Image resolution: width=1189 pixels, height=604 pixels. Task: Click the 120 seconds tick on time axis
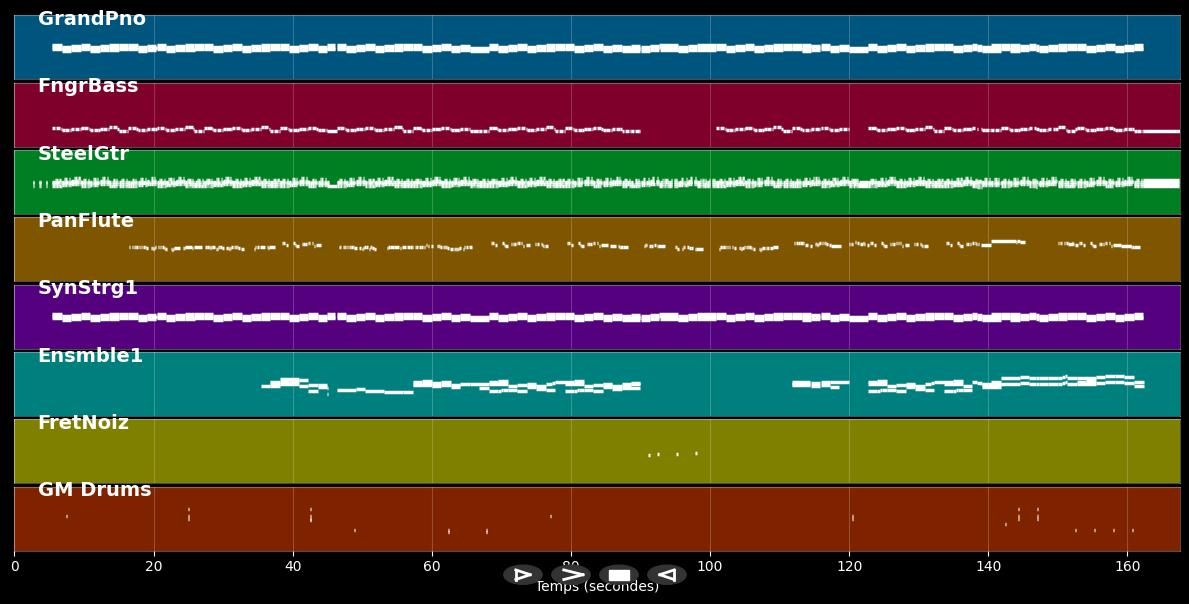click(849, 566)
